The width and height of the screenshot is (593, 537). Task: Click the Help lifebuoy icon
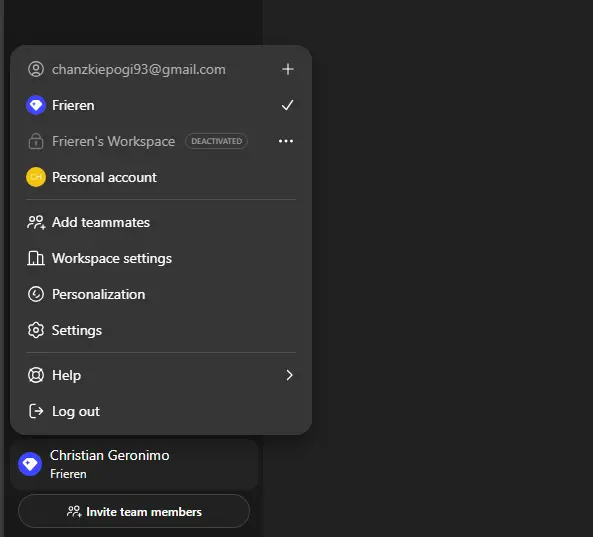pyautogui.click(x=36, y=375)
